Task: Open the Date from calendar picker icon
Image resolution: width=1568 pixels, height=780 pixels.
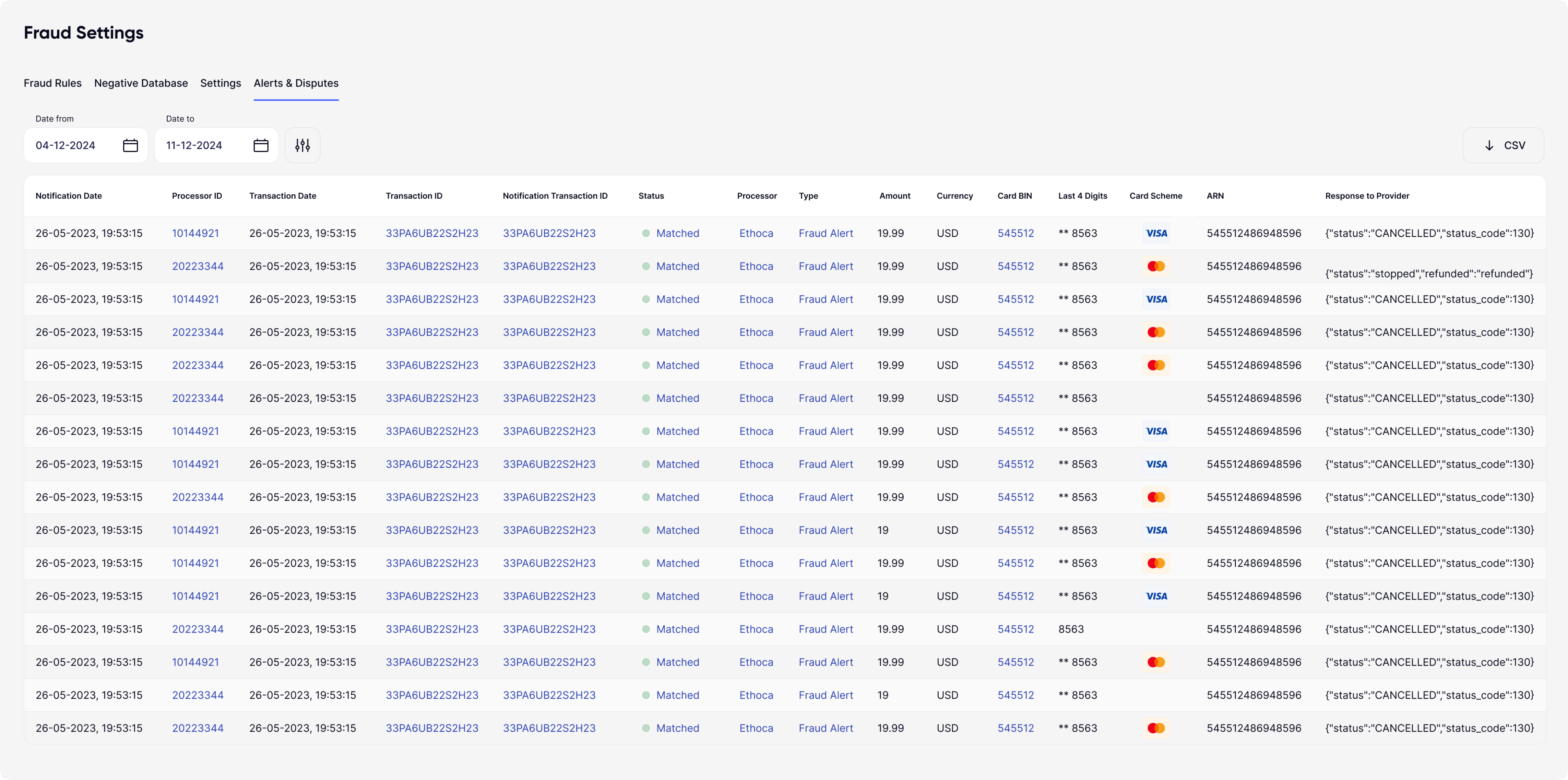Action: 130,145
